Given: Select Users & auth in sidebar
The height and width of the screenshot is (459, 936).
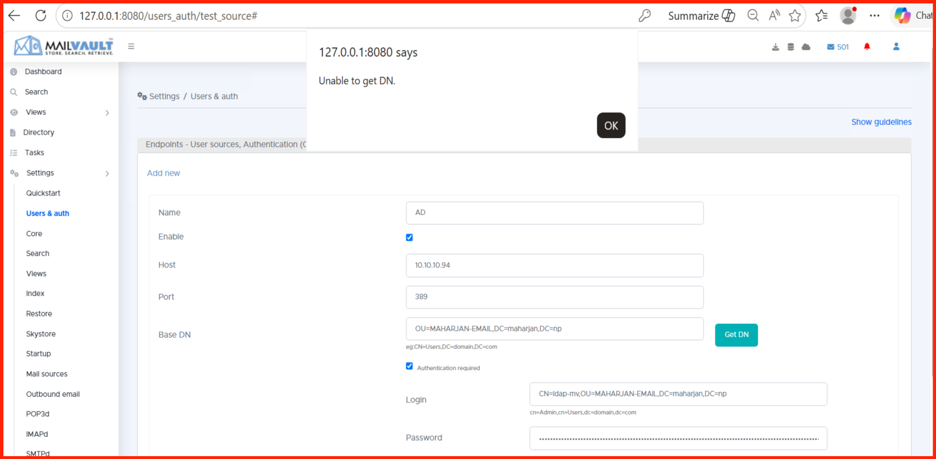Looking at the screenshot, I should pyautogui.click(x=48, y=214).
